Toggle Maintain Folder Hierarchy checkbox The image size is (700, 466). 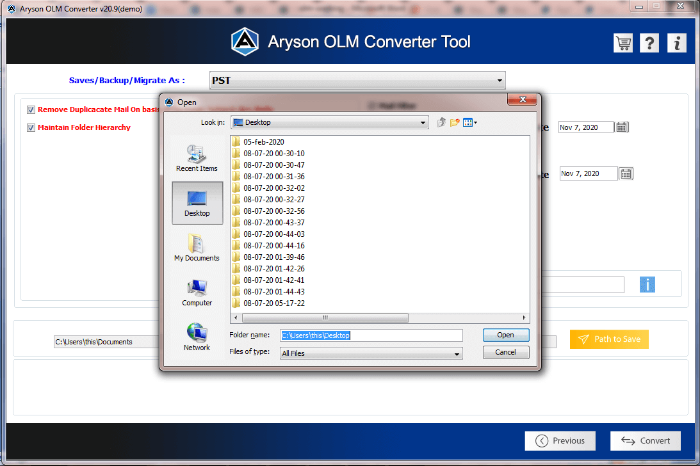(x=31, y=128)
